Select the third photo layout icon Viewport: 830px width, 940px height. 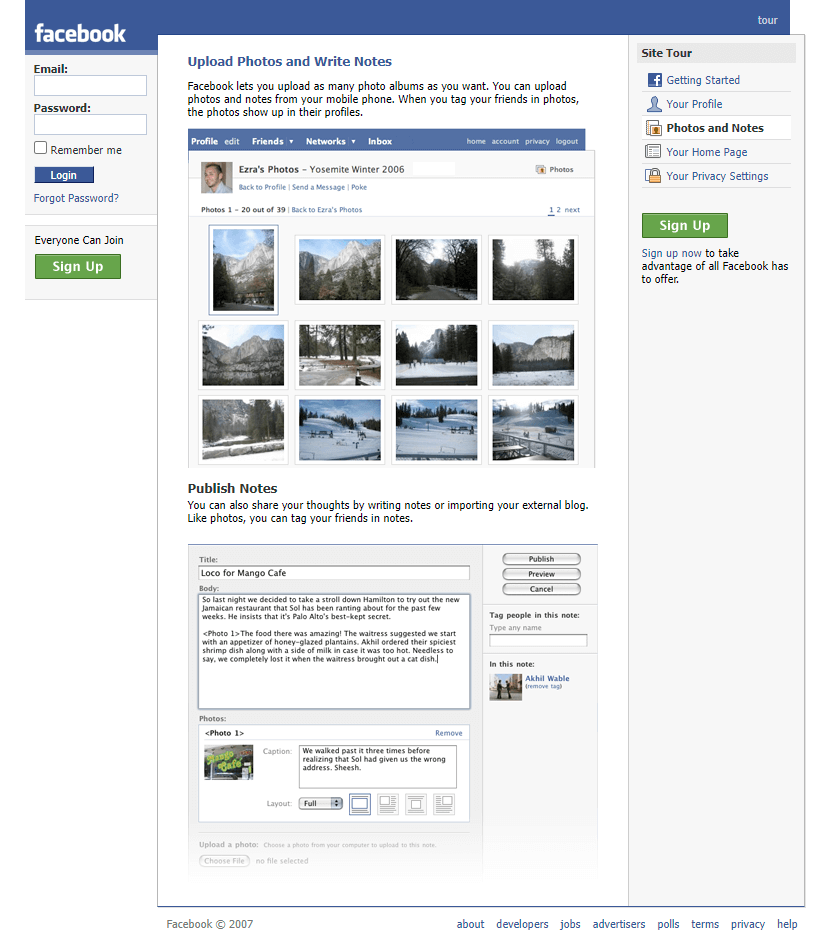416,804
